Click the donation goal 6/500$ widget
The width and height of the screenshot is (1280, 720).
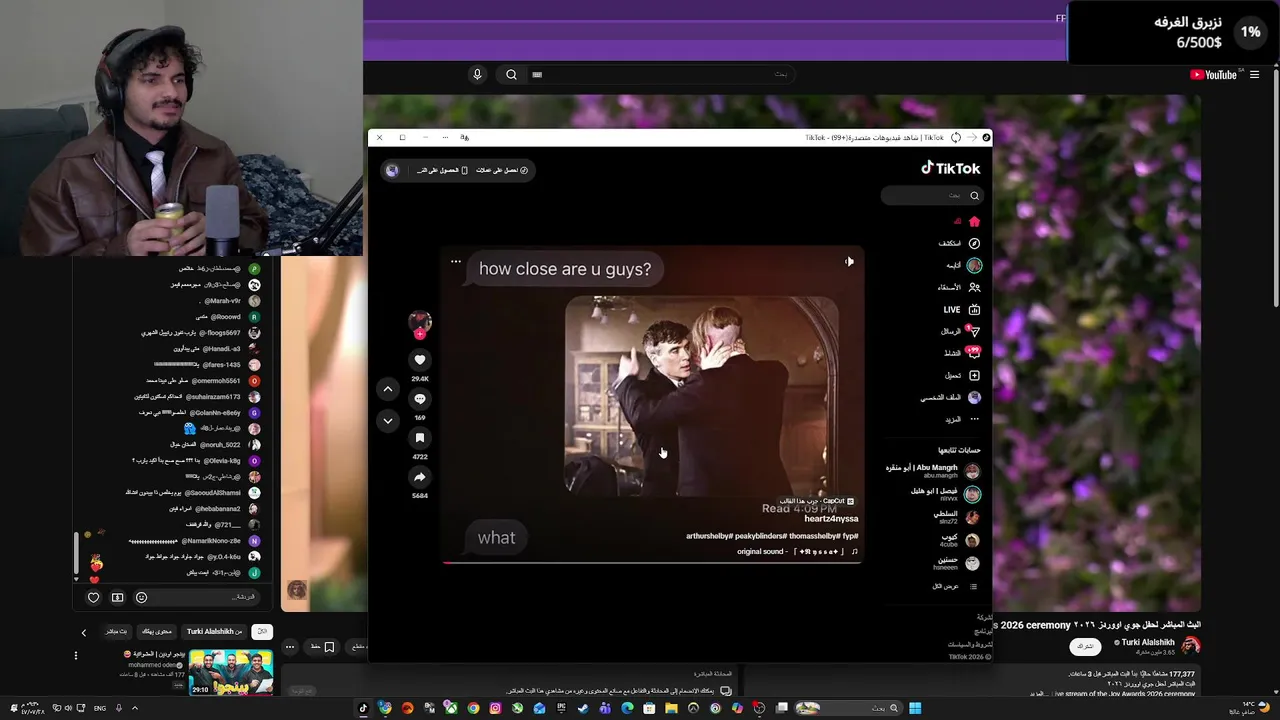tap(1173, 32)
